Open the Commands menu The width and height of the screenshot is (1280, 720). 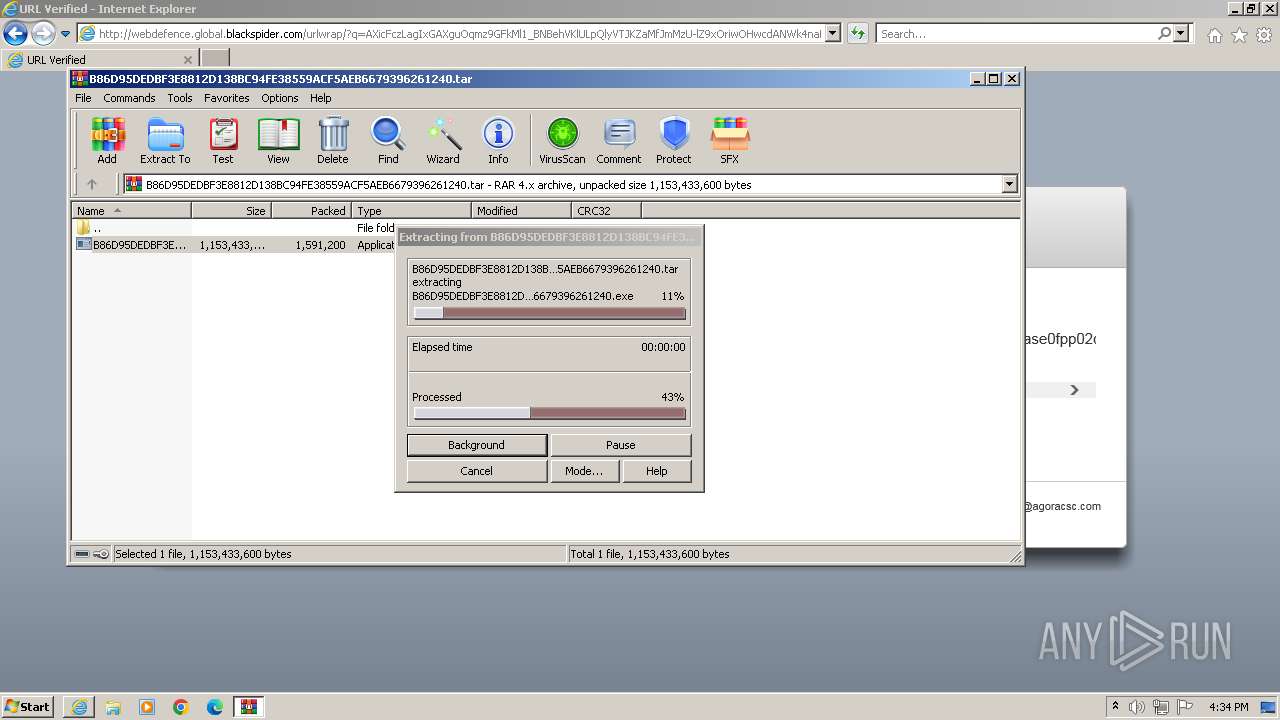tap(129, 98)
